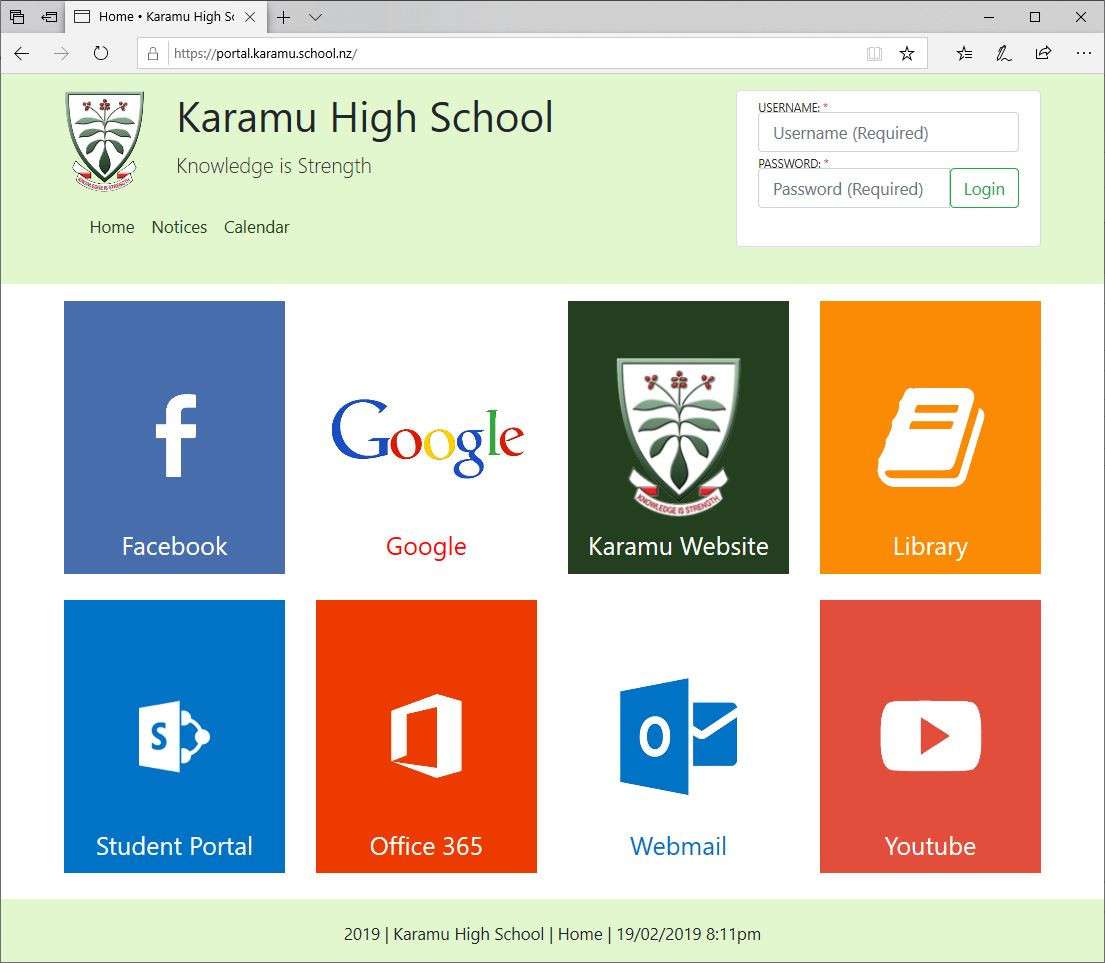Click the tabs set aside icon

(17, 17)
